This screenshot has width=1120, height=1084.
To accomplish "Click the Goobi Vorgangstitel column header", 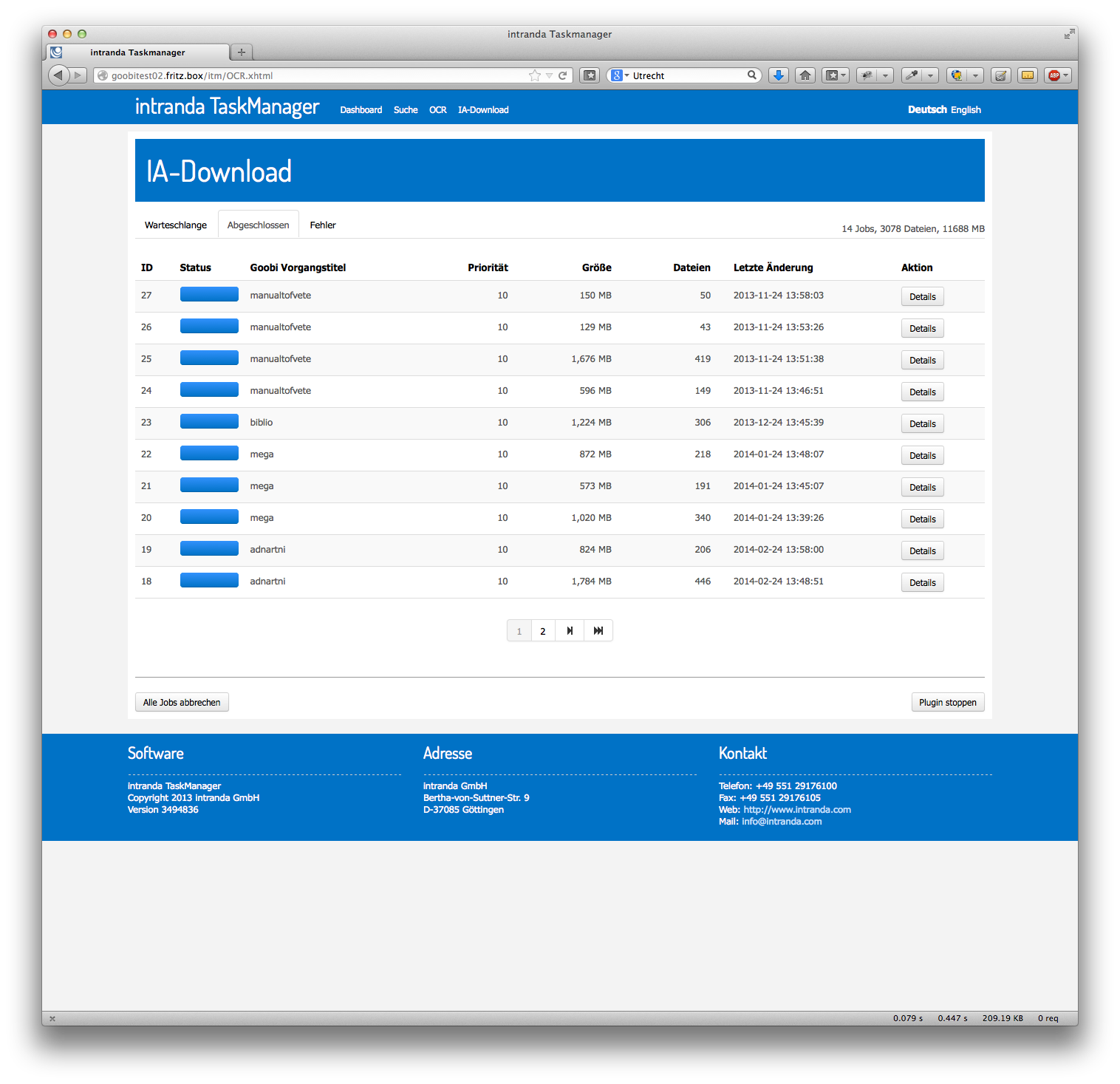I will tap(298, 267).
